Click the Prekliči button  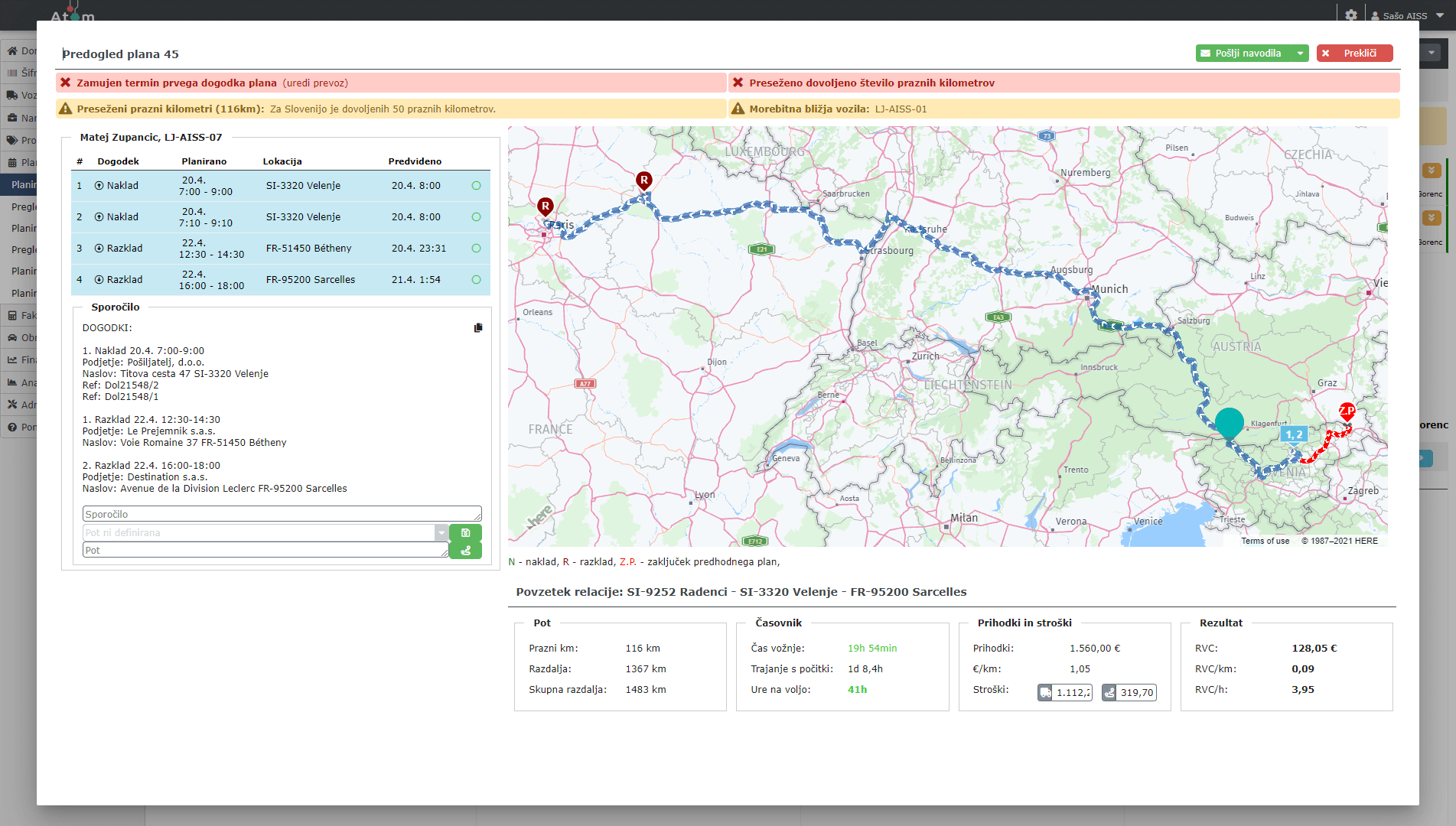[1354, 54]
